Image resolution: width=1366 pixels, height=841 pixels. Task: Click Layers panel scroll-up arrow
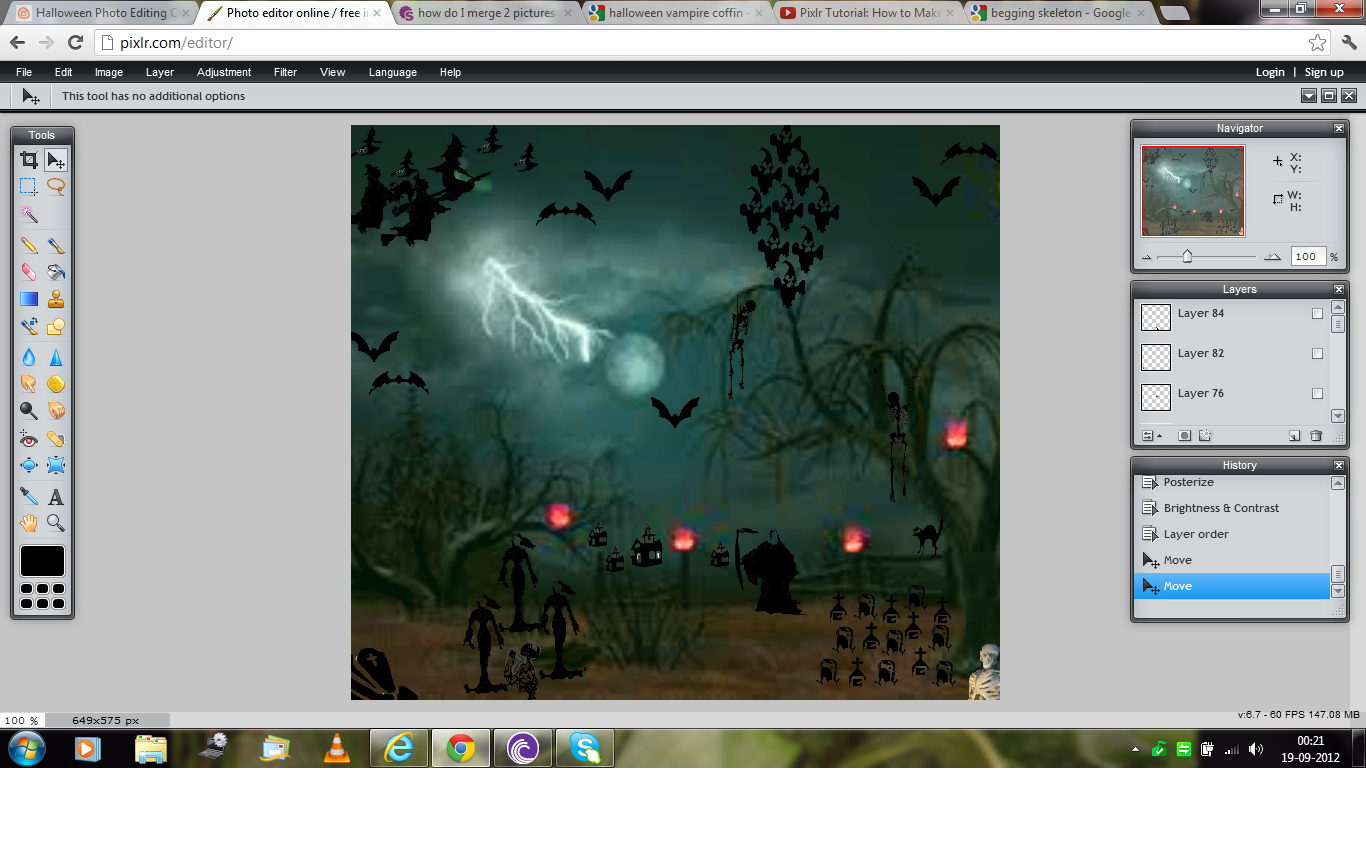tap(1338, 306)
